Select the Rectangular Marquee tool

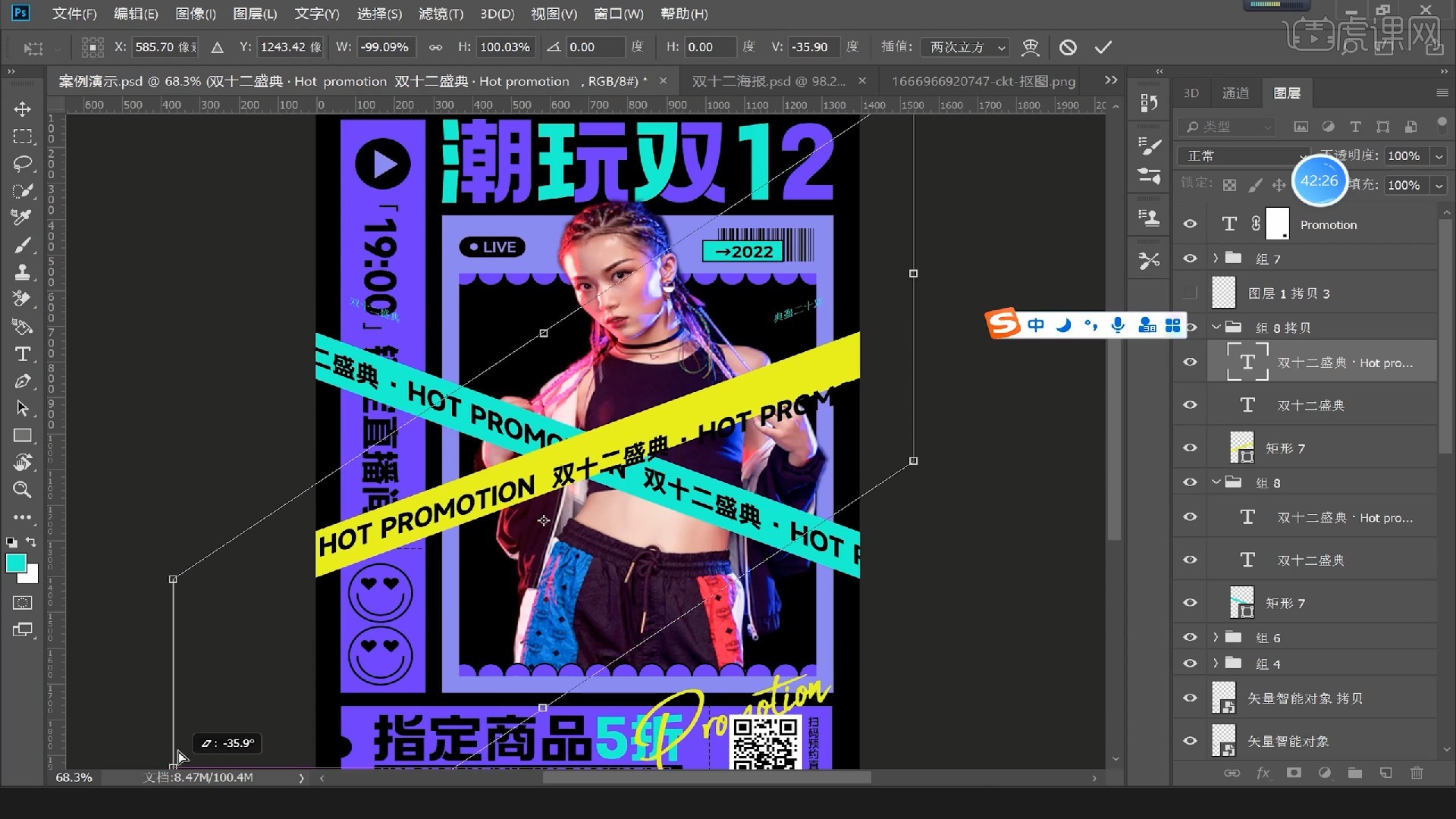click(x=22, y=136)
